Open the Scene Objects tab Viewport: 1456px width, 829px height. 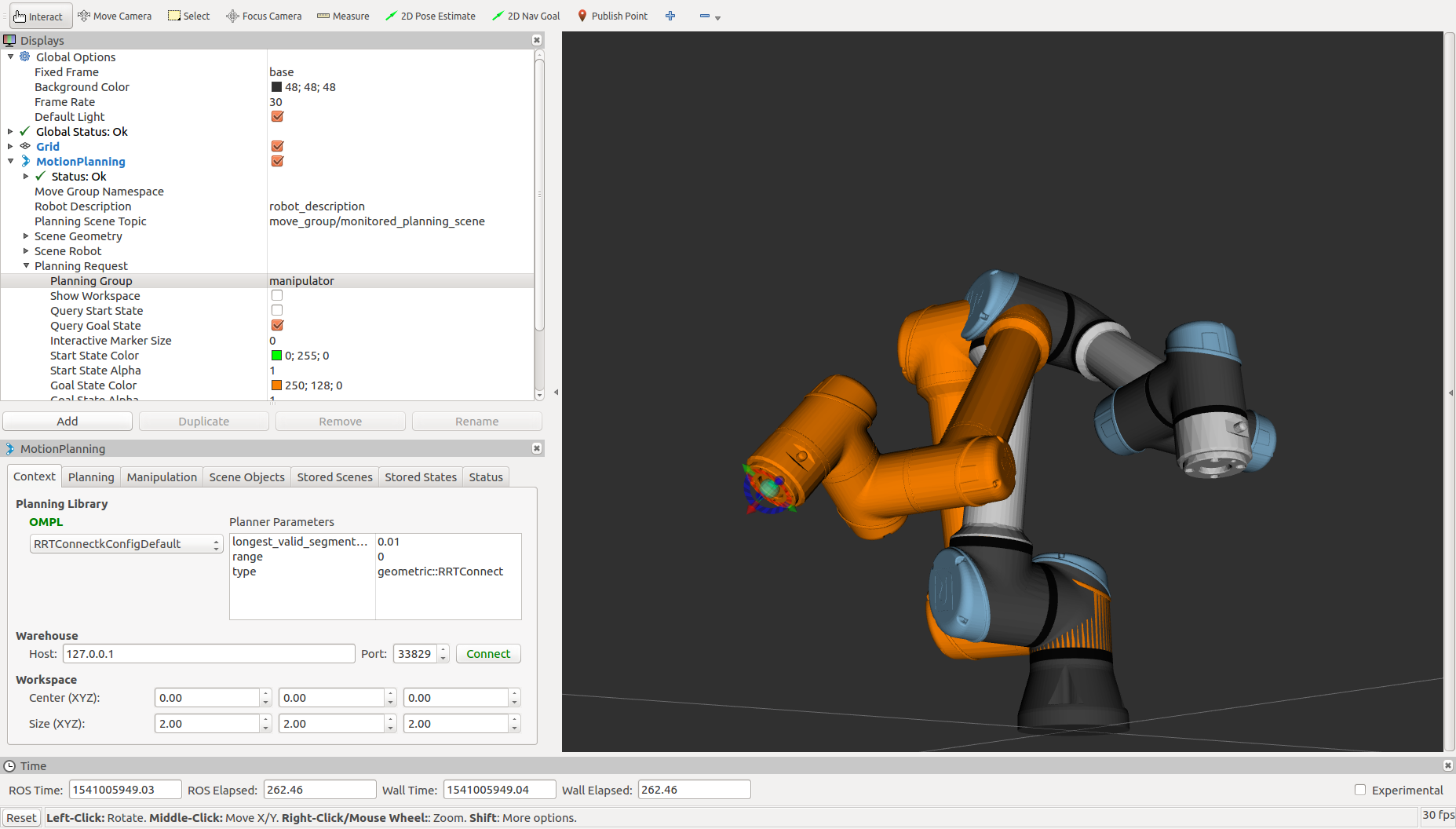pyautogui.click(x=246, y=477)
